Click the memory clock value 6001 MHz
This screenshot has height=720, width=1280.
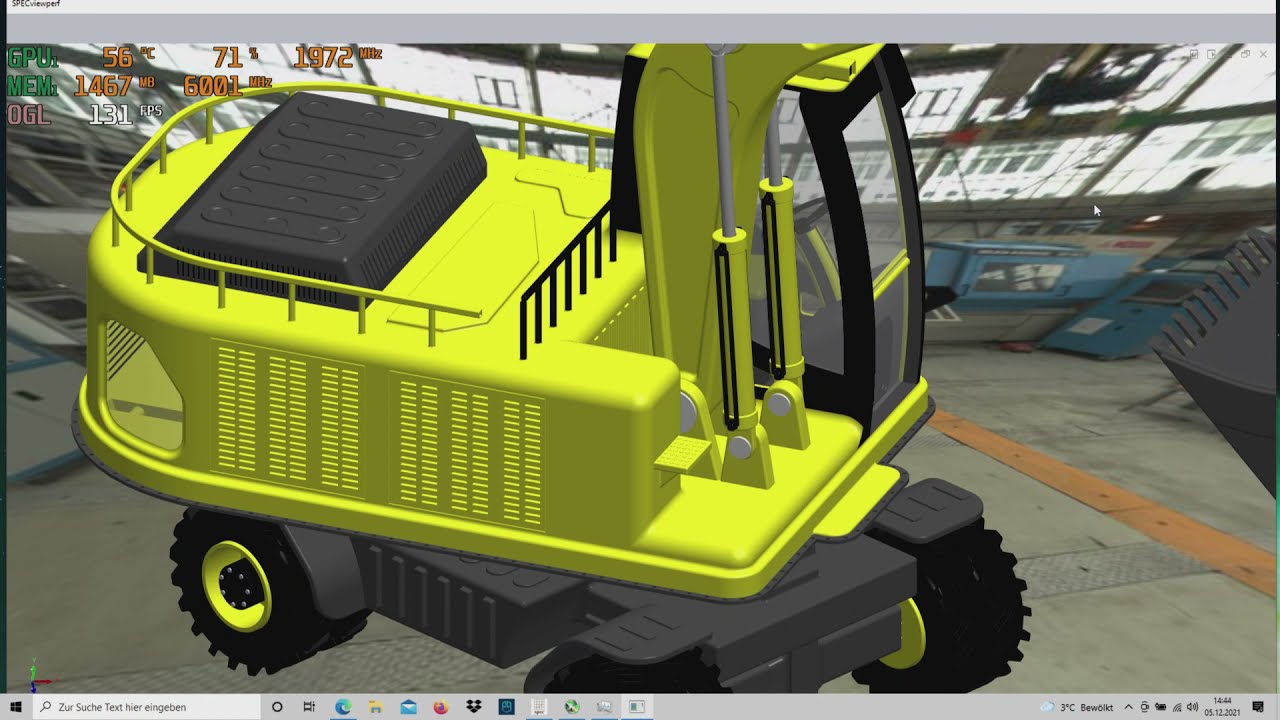227,86
